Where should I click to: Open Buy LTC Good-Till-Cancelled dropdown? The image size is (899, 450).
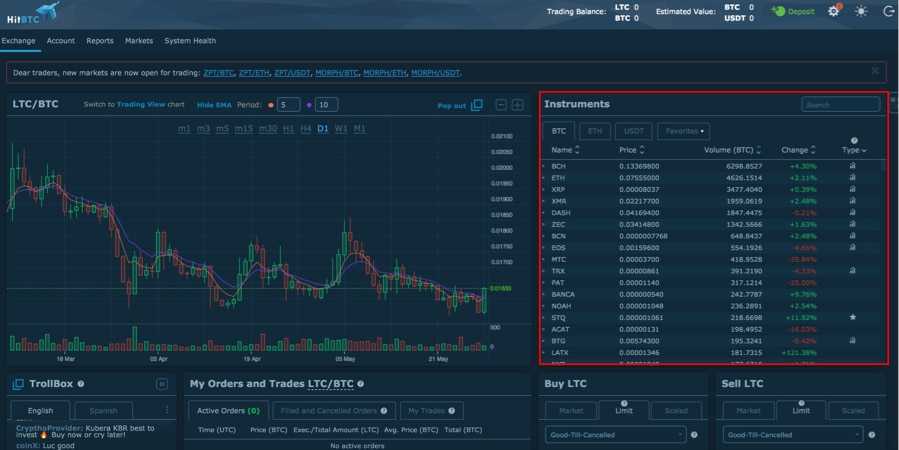tap(615, 435)
